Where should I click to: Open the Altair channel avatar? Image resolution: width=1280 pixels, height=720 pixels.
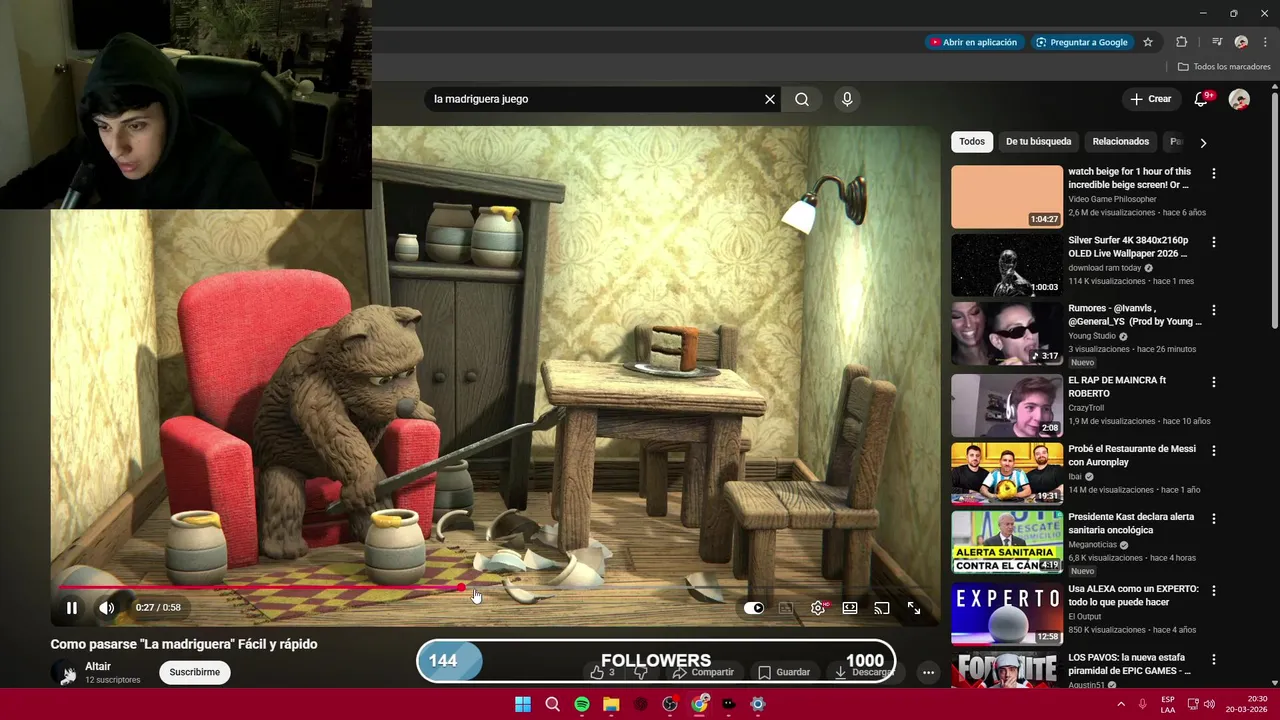click(x=65, y=673)
